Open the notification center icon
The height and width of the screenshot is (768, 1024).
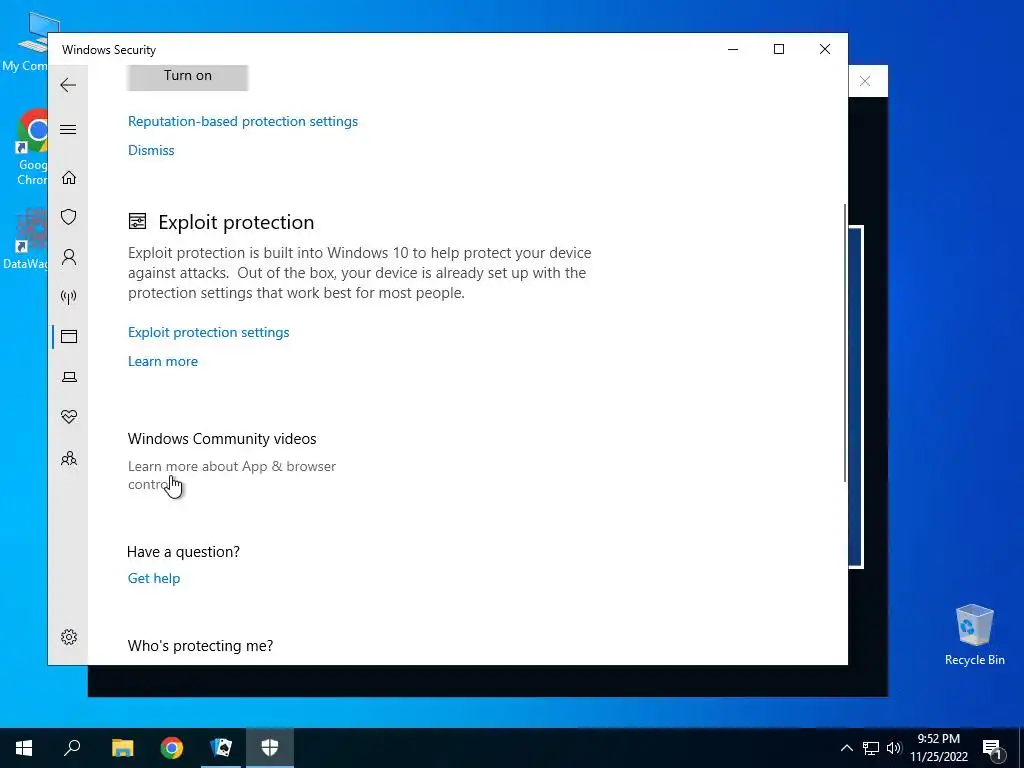coord(992,748)
